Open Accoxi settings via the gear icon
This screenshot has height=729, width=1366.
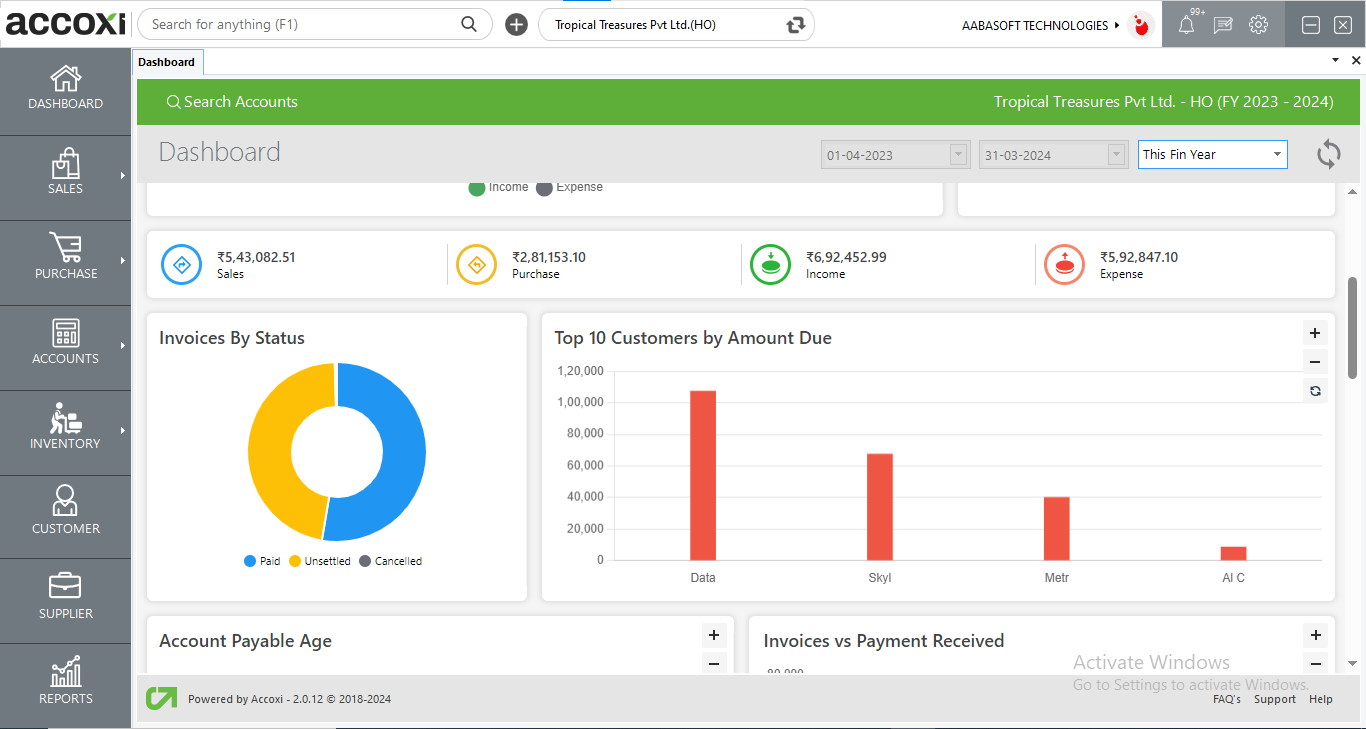(x=1259, y=25)
